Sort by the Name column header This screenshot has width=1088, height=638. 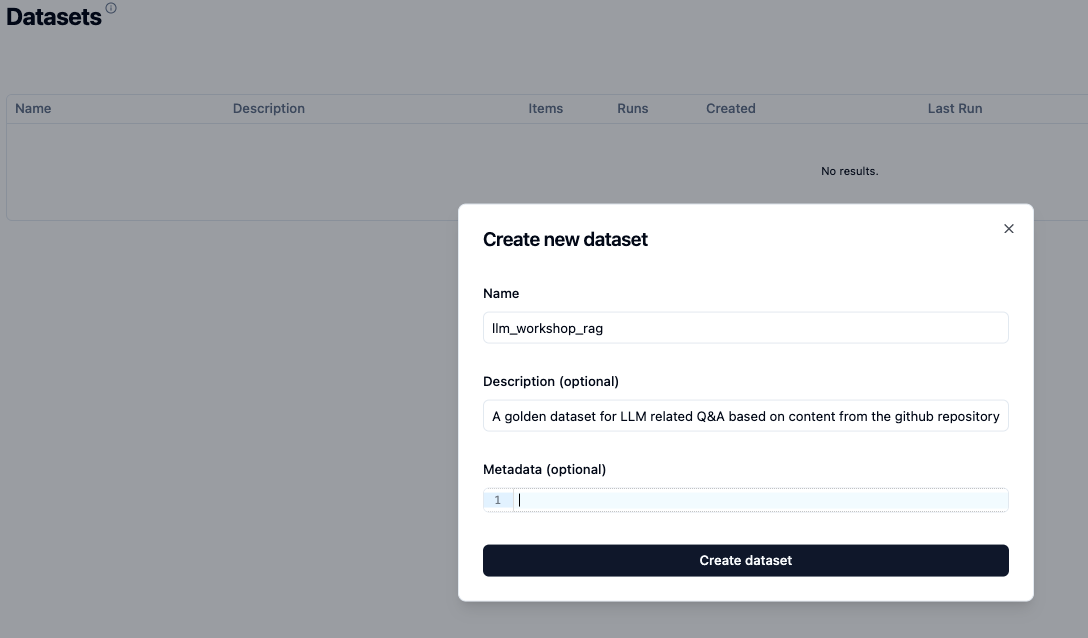[x=33, y=109]
